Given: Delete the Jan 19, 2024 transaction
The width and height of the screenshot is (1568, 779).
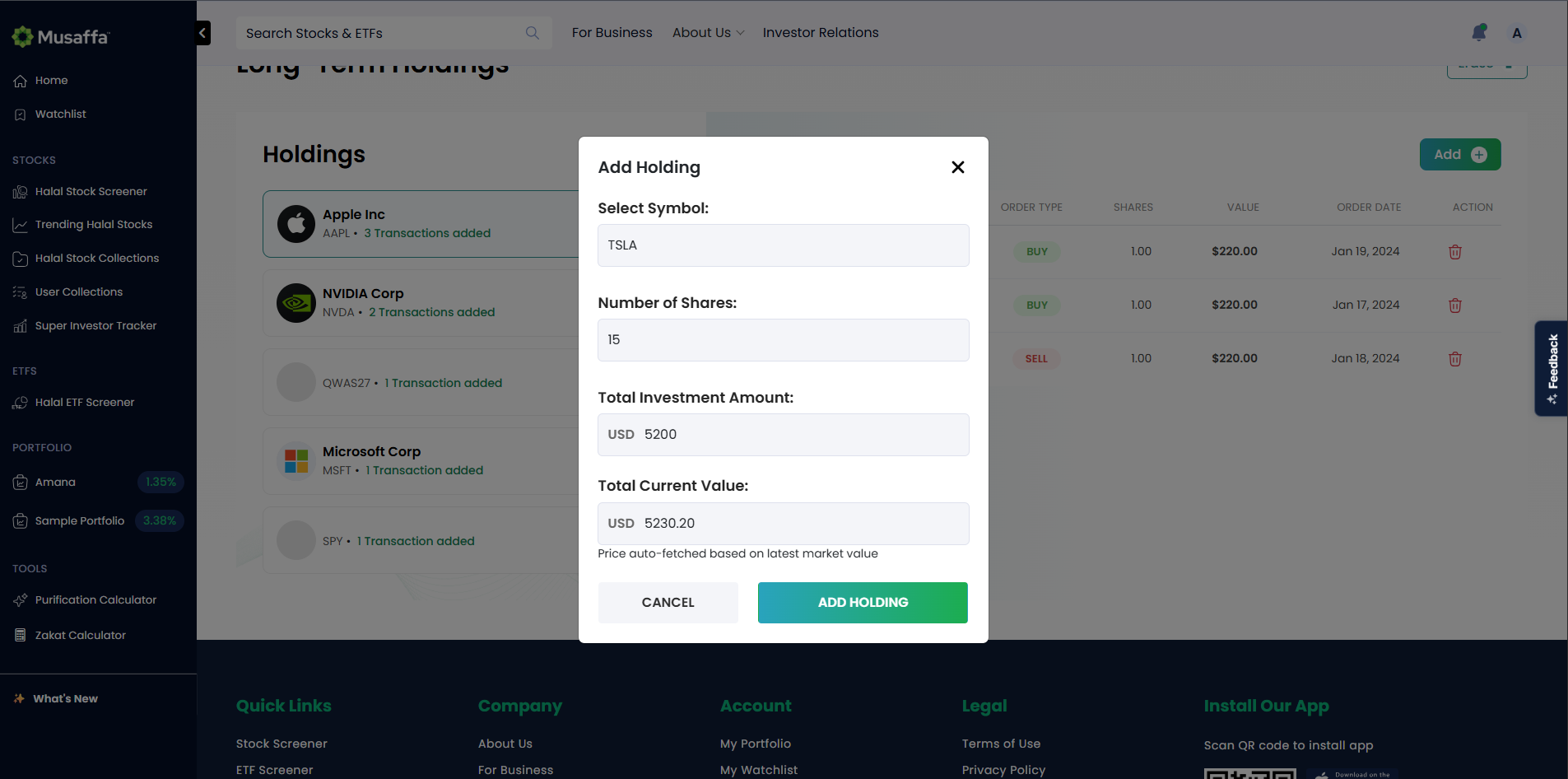Looking at the screenshot, I should 1455,252.
